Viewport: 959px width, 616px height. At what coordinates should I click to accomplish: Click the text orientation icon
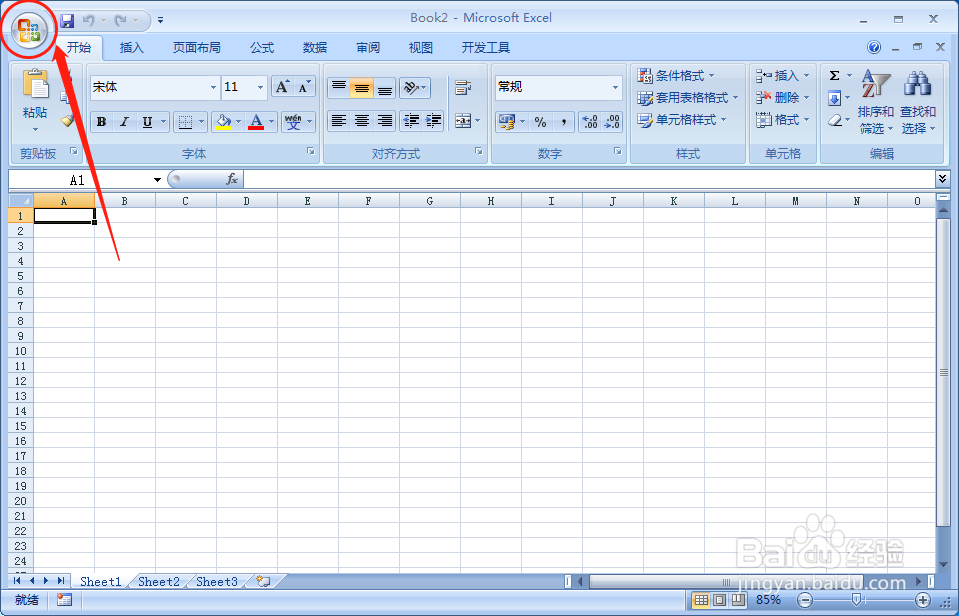click(411, 87)
